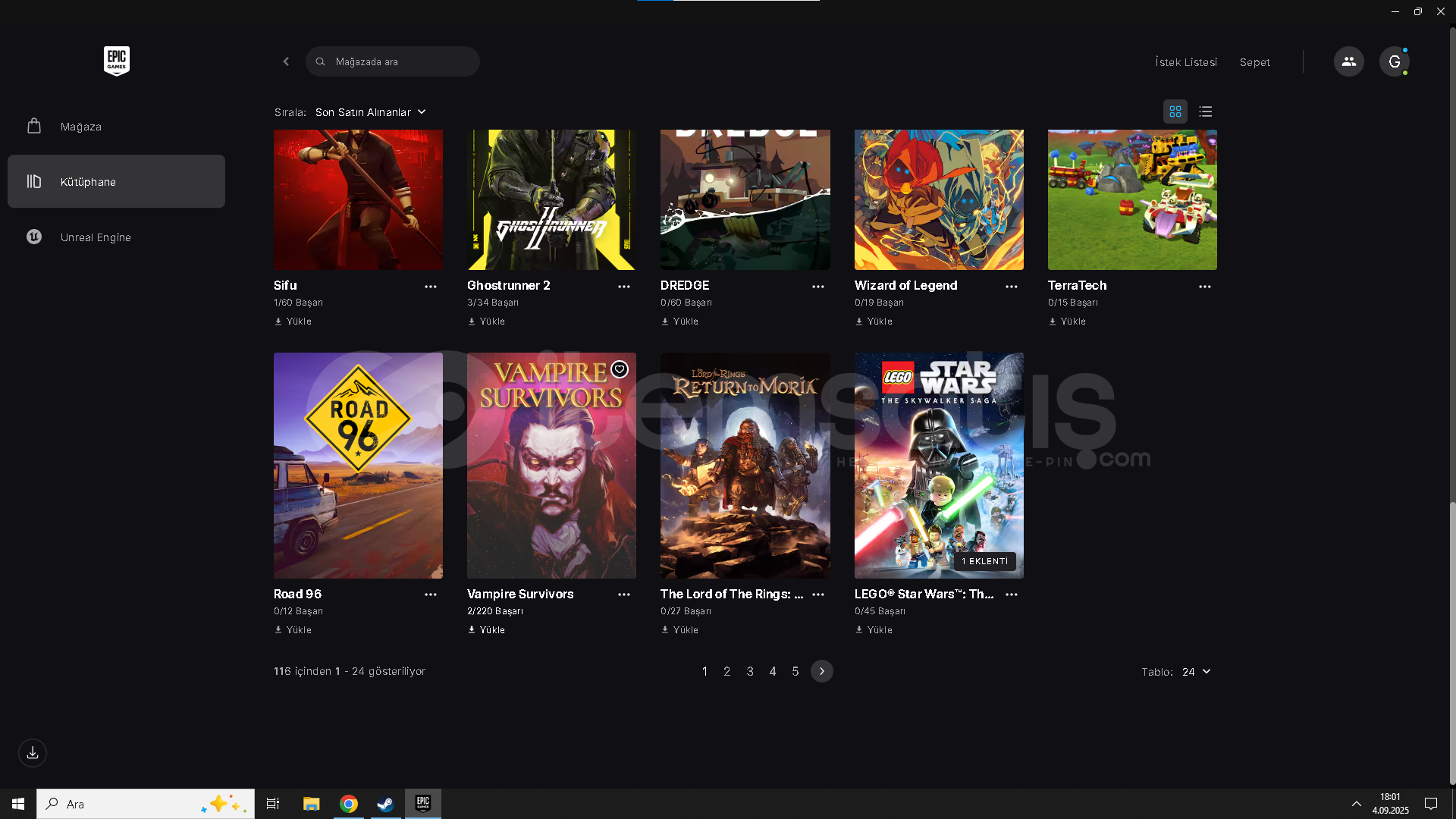
Task: Open Windows Start menu
Action: [x=18, y=804]
